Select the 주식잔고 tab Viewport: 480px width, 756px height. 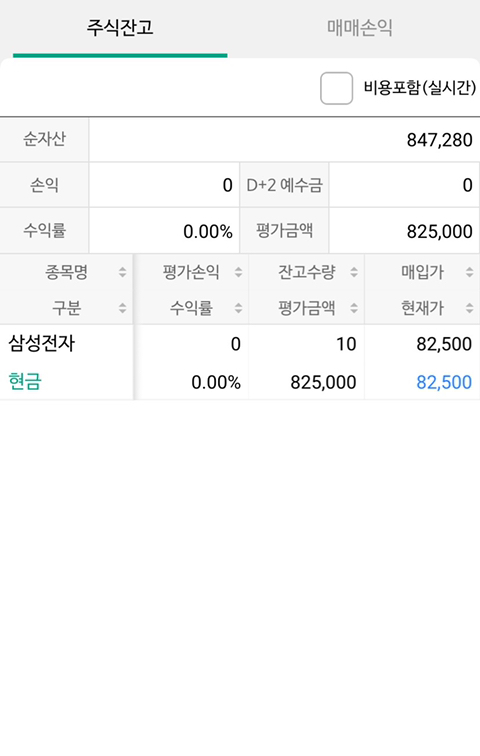[x=120, y=27]
